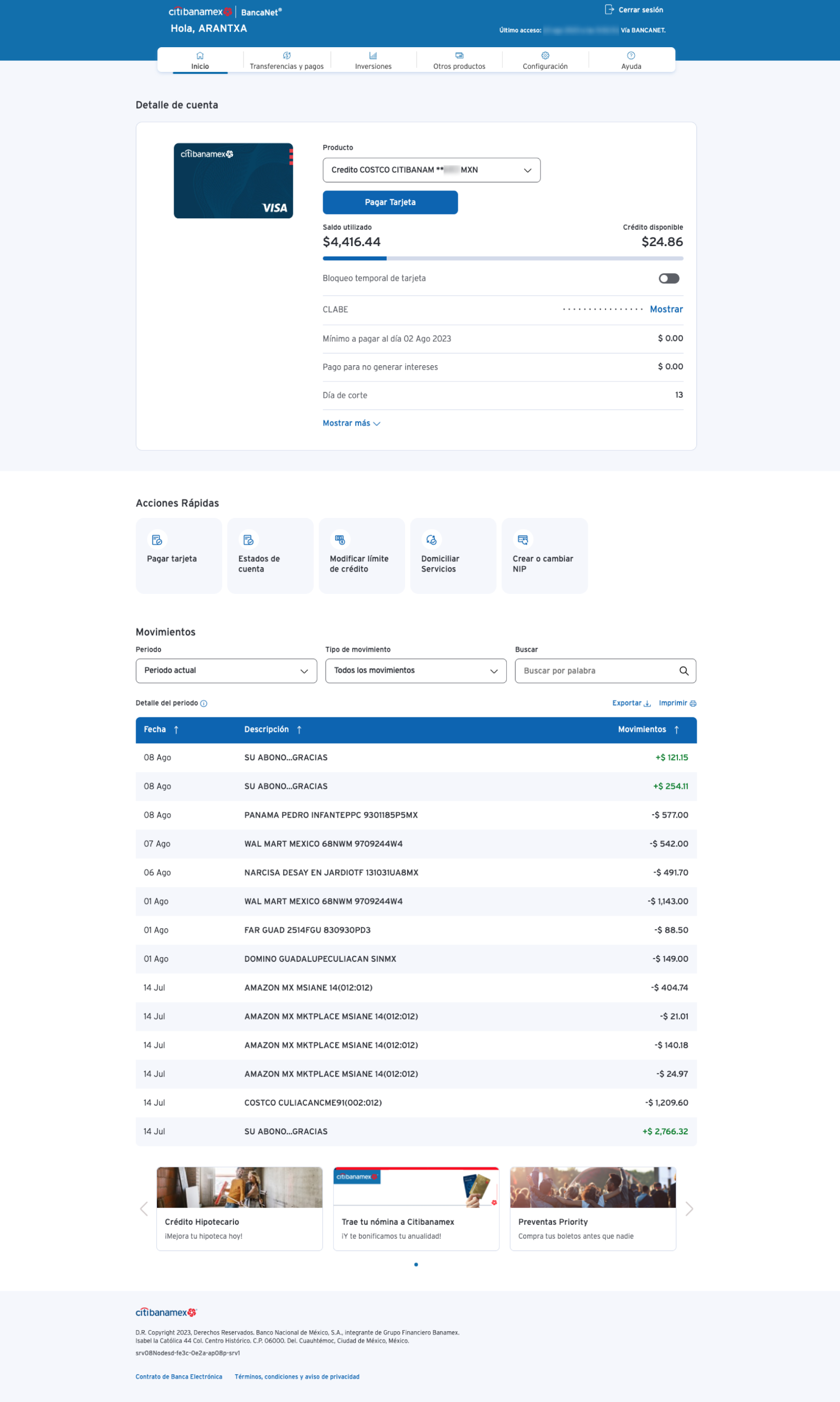Viewport: 840px width, 1402px height.
Task: Click the credit usage progress bar
Action: click(503, 258)
